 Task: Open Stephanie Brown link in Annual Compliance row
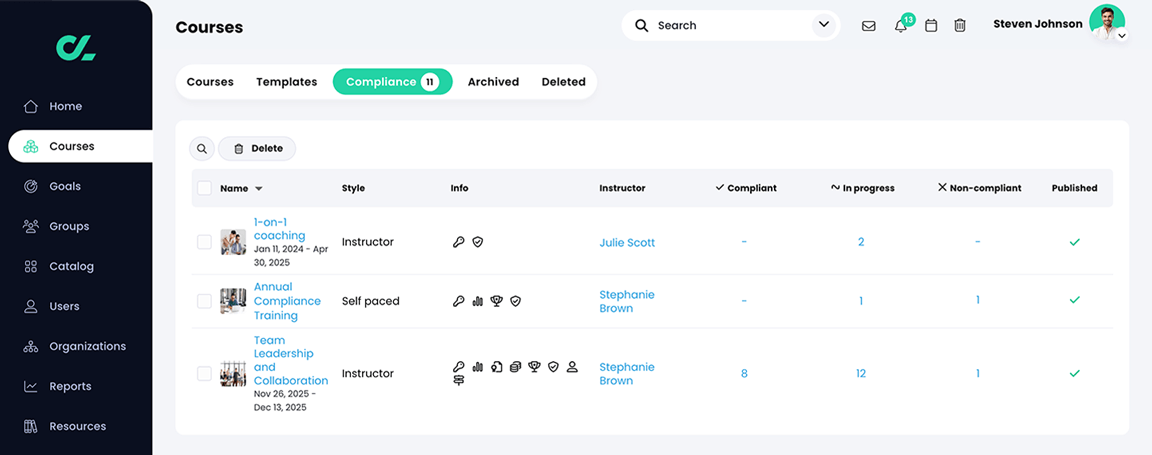[x=627, y=301]
